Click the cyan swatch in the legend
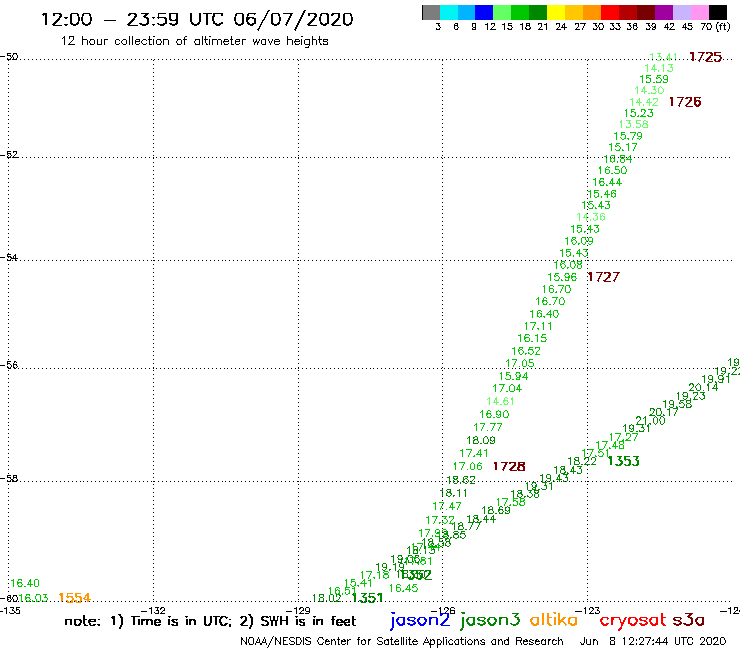 tap(448, 12)
